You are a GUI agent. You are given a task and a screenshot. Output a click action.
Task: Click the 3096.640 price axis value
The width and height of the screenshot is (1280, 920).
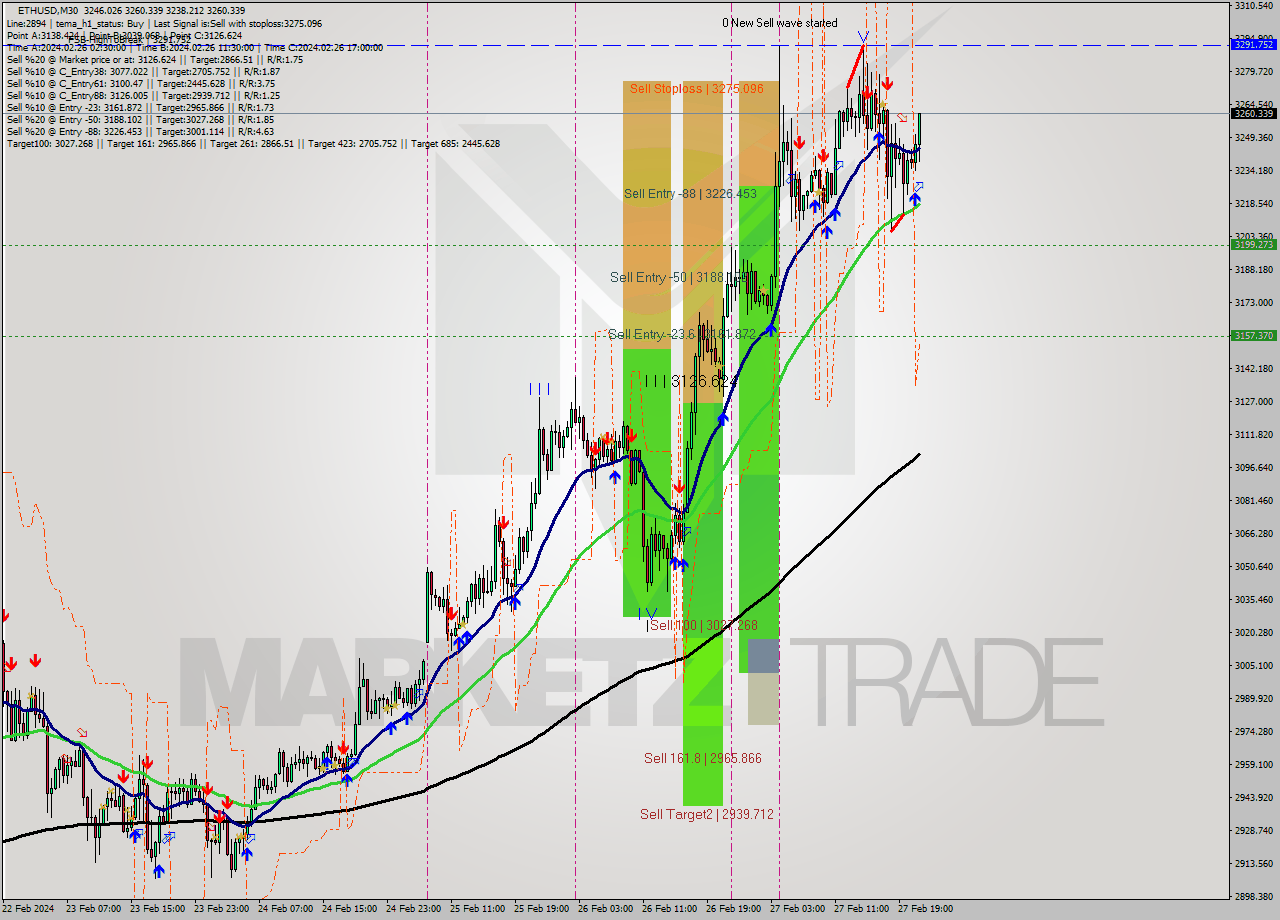point(1253,468)
